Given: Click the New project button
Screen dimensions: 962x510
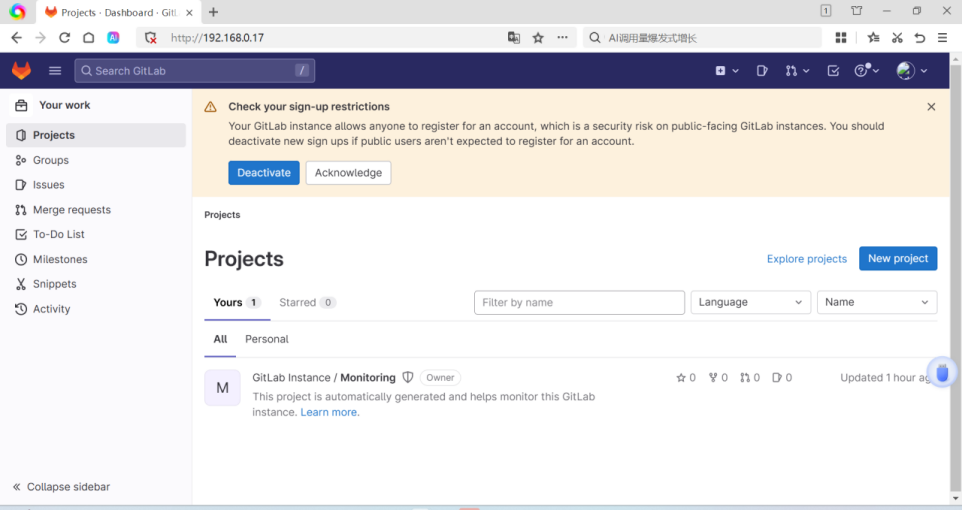Looking at the screenshot, I should (898, 258).
